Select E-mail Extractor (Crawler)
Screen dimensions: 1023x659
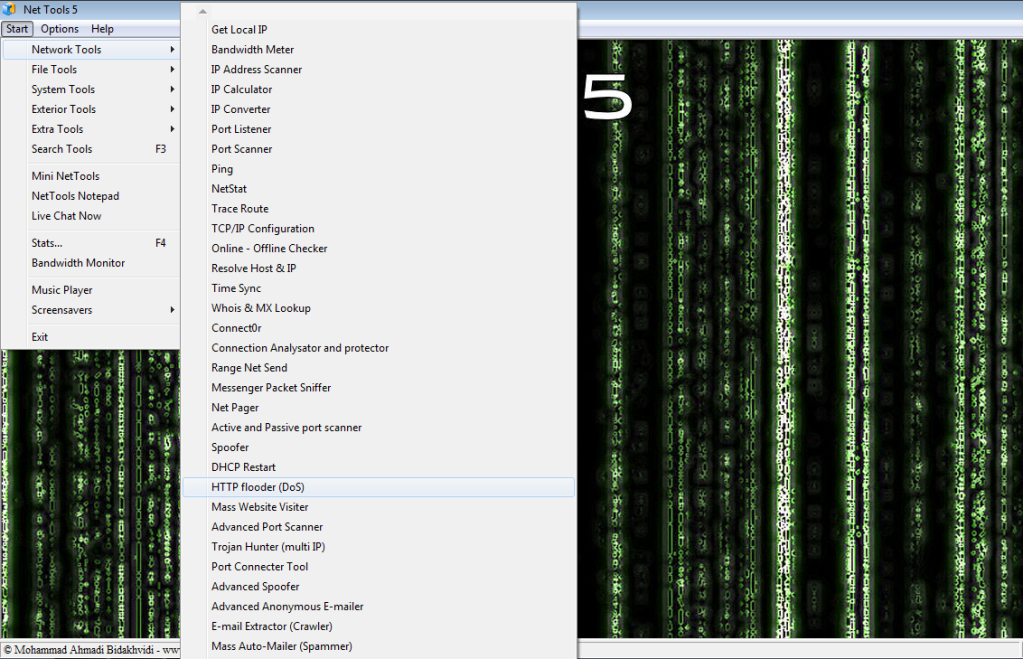(x=378, y=626)
